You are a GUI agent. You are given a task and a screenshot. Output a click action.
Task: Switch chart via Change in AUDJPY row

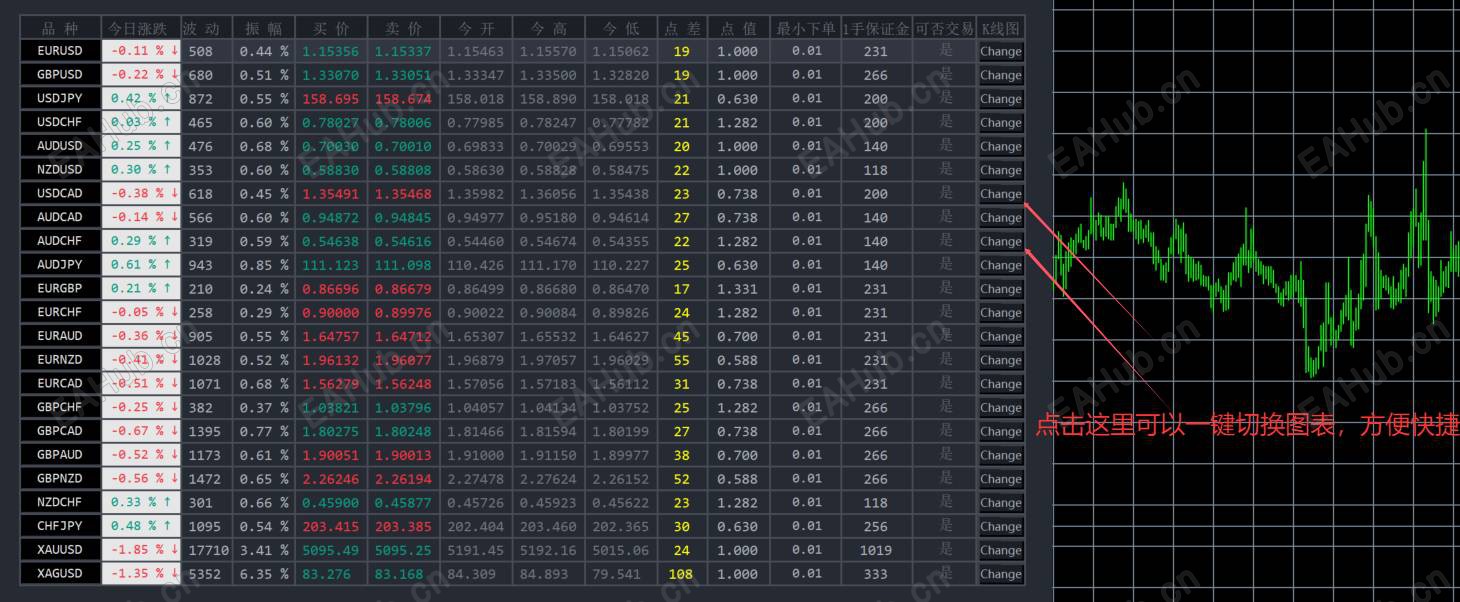pos(1000,265)
